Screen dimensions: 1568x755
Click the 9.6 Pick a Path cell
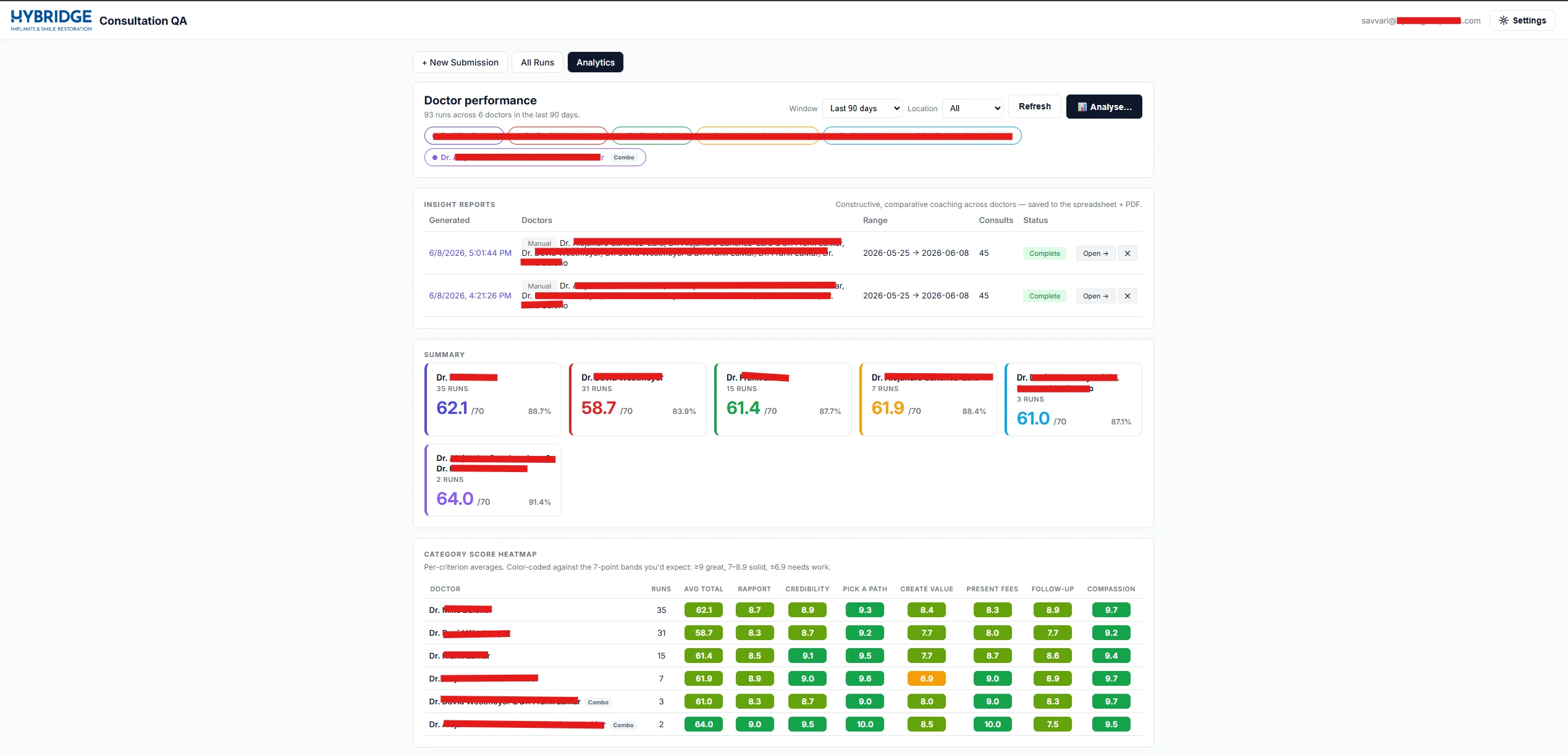coord(865,678)
